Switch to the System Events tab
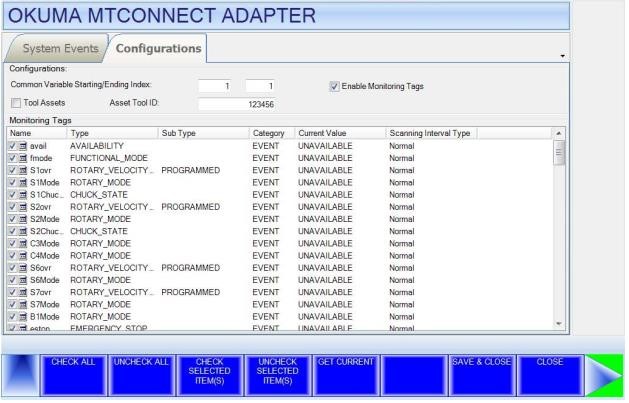Screen dimensions: 629x403 pos(57,49)
